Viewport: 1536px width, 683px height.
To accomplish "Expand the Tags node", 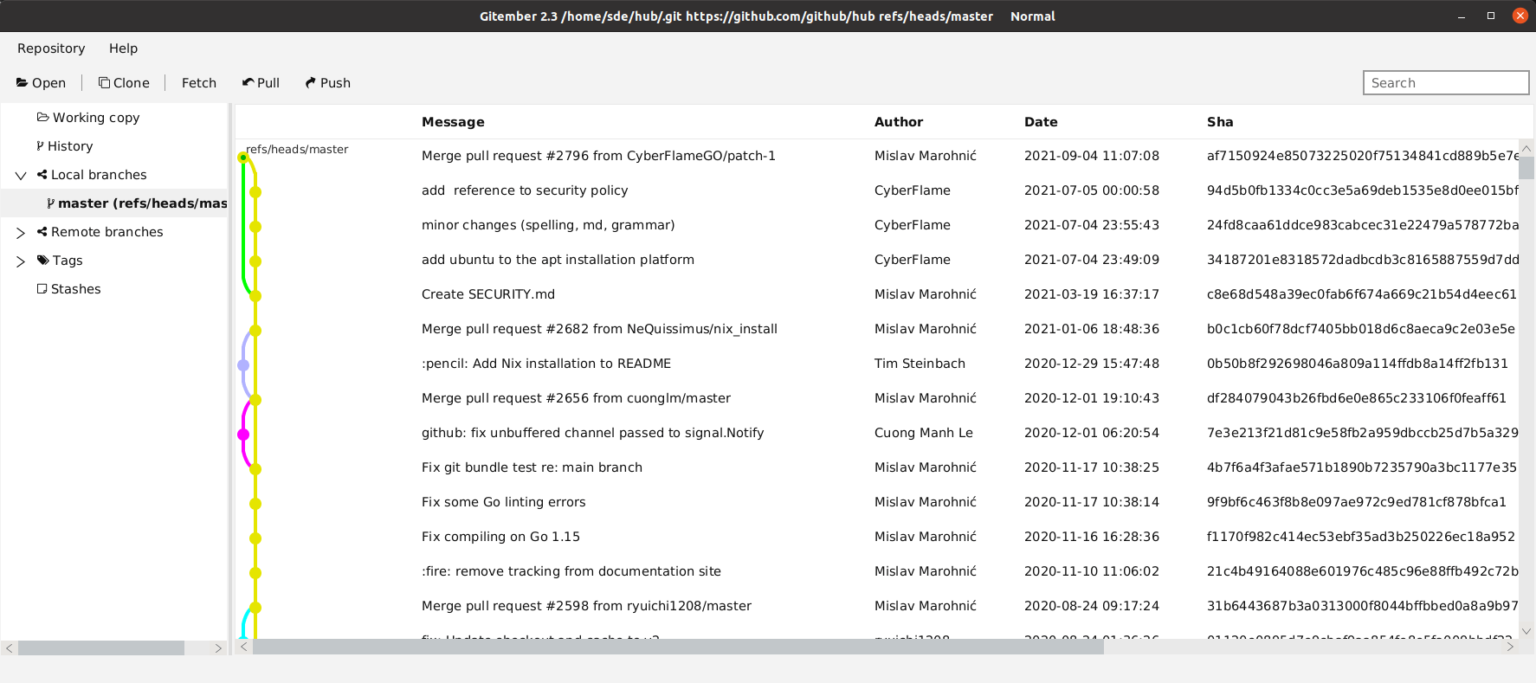I will click(x=21, y=261).
